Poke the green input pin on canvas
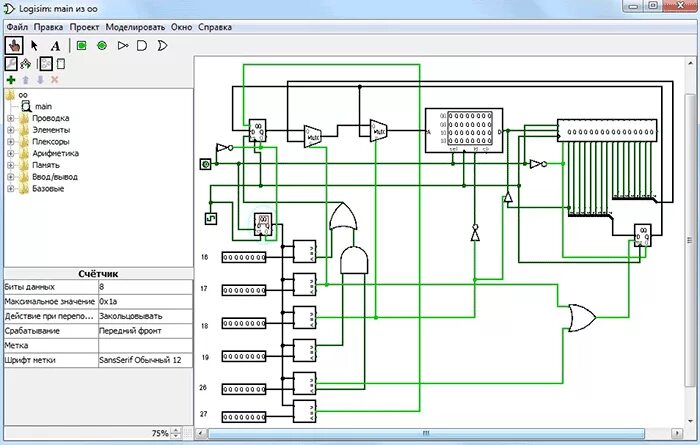 click(205, 164)
